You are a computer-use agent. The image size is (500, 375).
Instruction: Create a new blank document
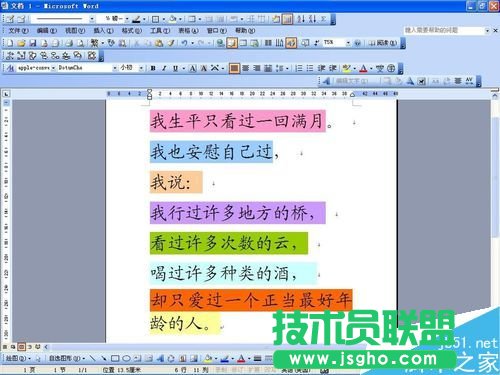point(10,43)
